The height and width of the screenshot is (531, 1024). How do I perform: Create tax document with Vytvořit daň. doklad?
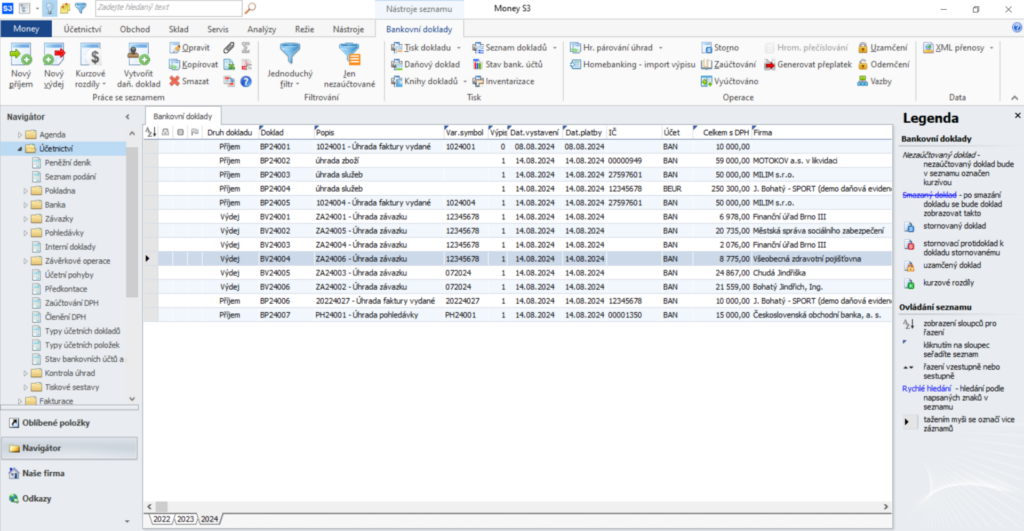pyautogui.click(x=138, y=57)
